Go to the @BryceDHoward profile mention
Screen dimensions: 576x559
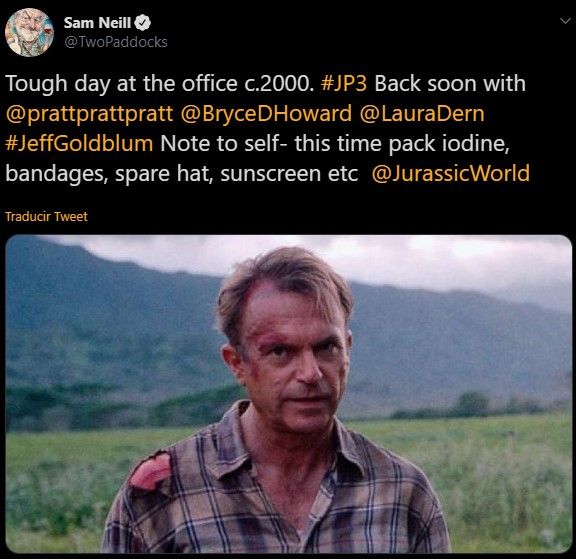coord(266,113)
